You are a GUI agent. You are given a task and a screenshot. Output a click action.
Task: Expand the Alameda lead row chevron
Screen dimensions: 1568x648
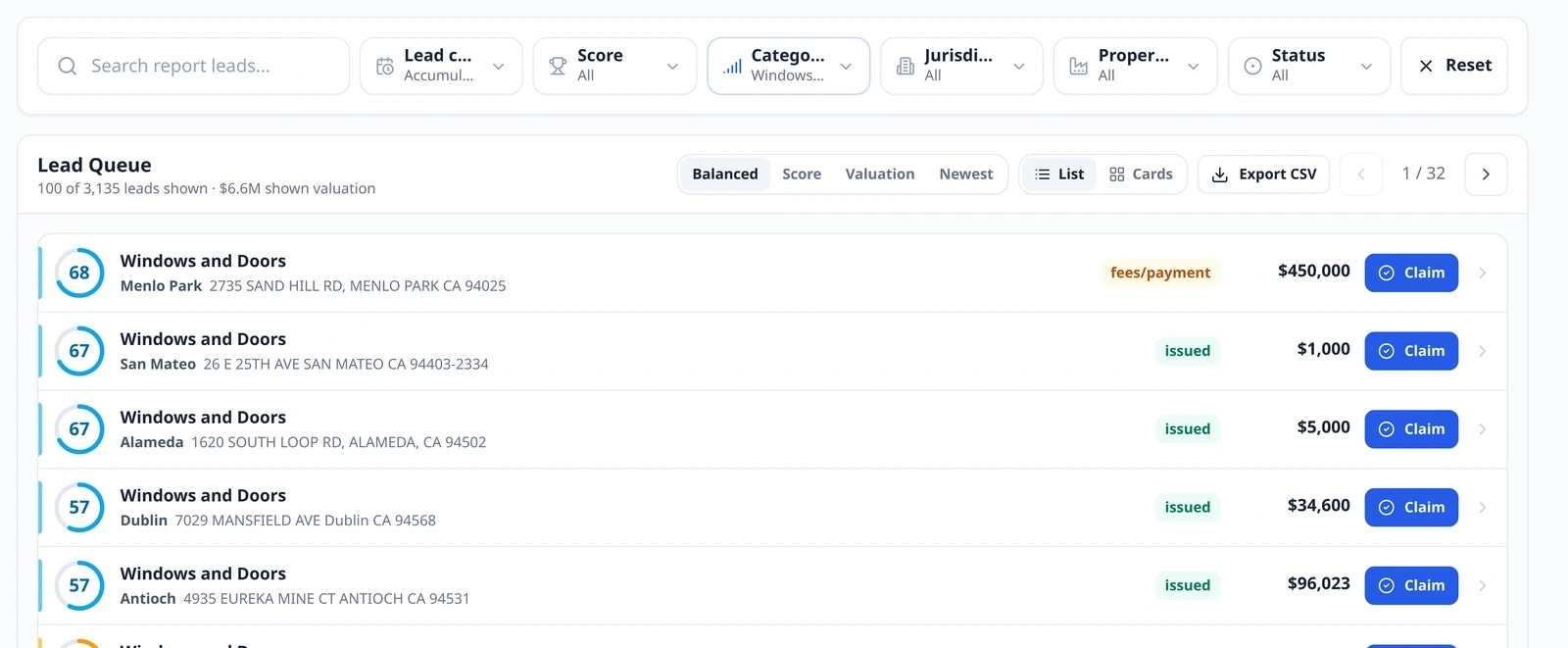(x=1482, y=429)
